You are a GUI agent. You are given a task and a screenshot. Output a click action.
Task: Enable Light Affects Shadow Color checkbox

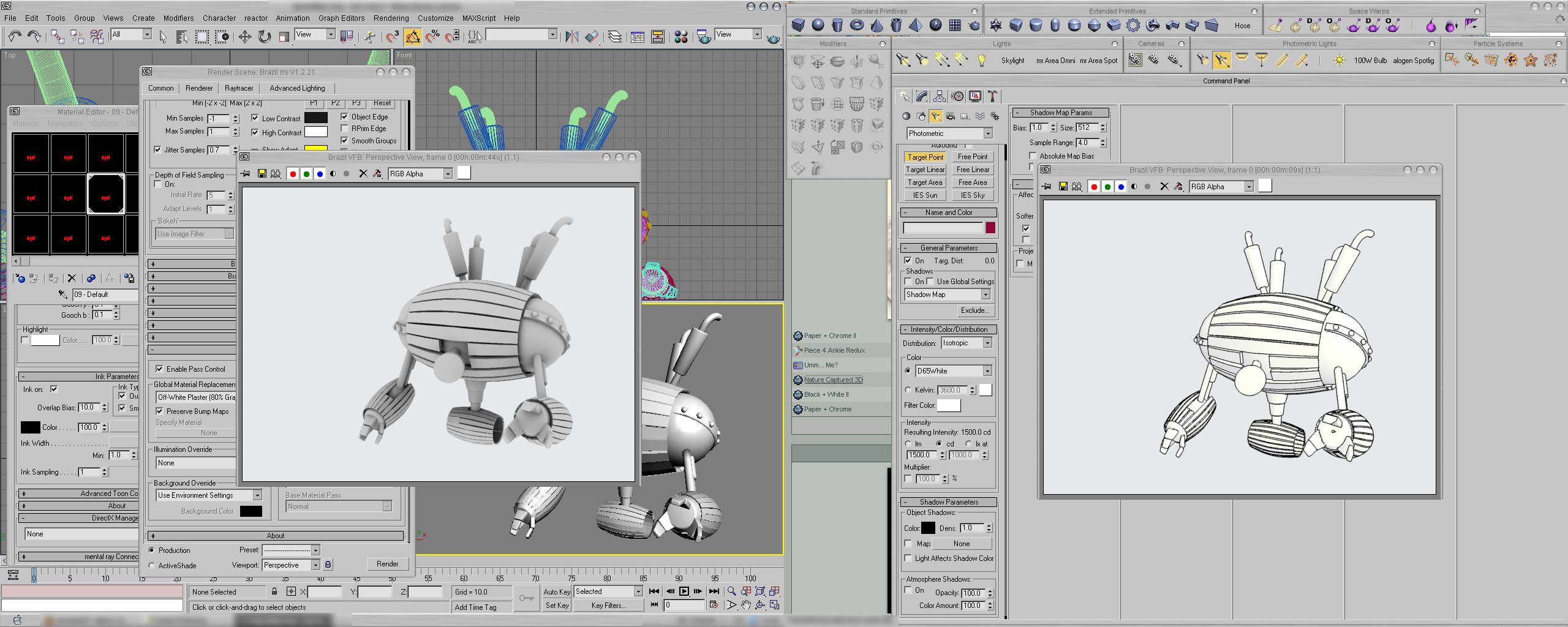pos(908,558)
